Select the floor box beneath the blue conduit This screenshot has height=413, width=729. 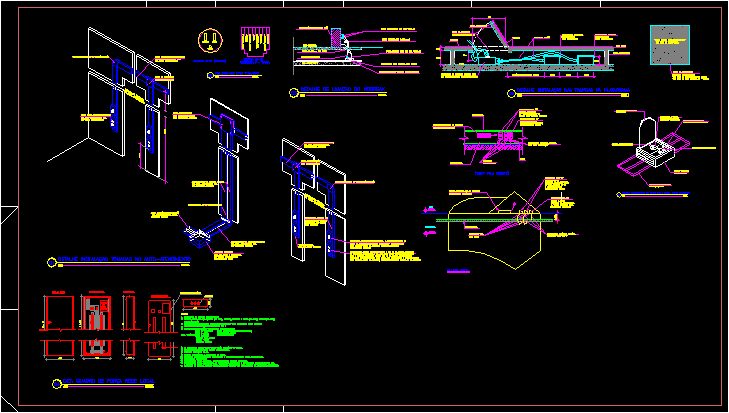pos(197,236)
